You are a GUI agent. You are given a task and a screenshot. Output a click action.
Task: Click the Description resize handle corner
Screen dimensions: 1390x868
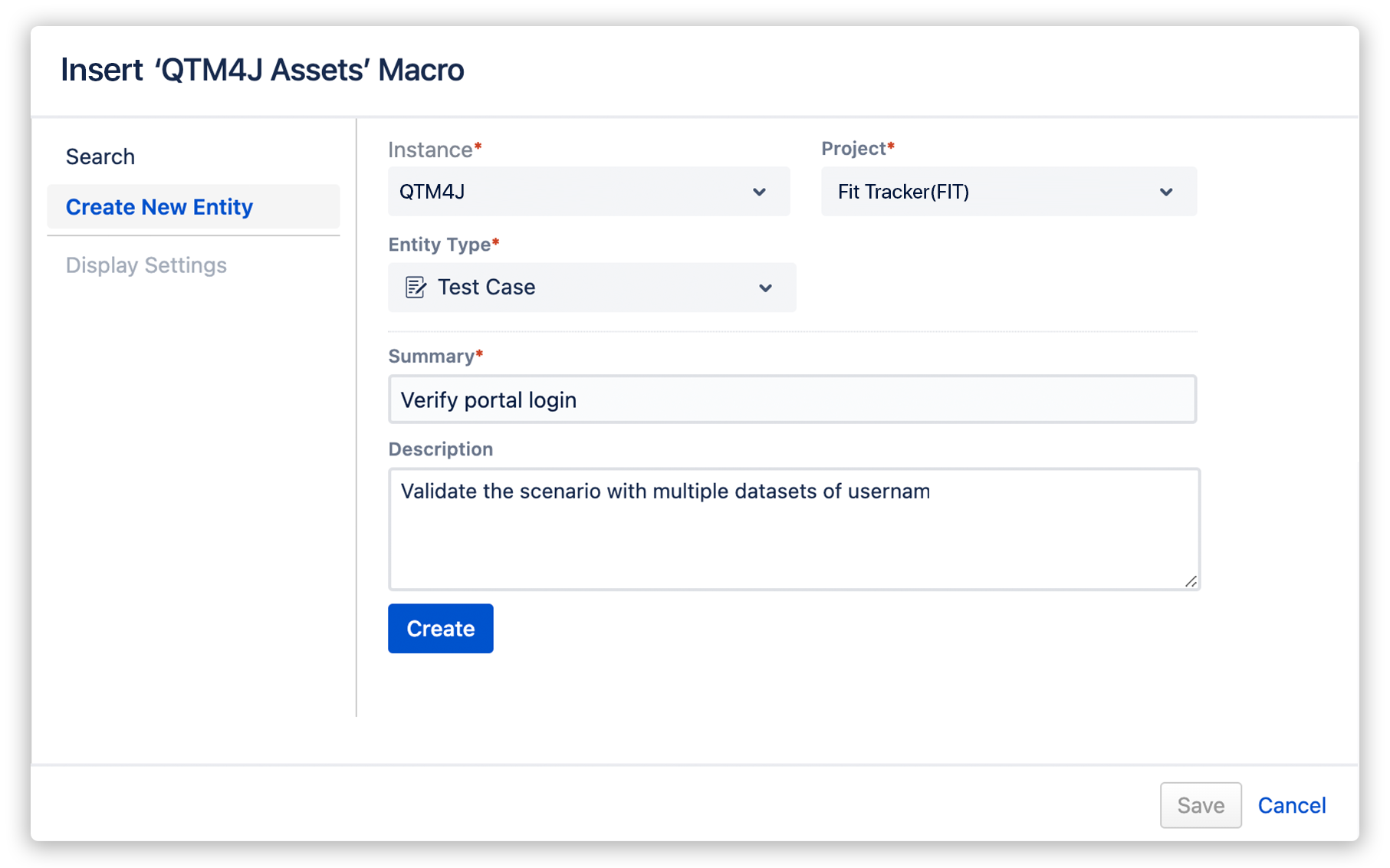1191,581
